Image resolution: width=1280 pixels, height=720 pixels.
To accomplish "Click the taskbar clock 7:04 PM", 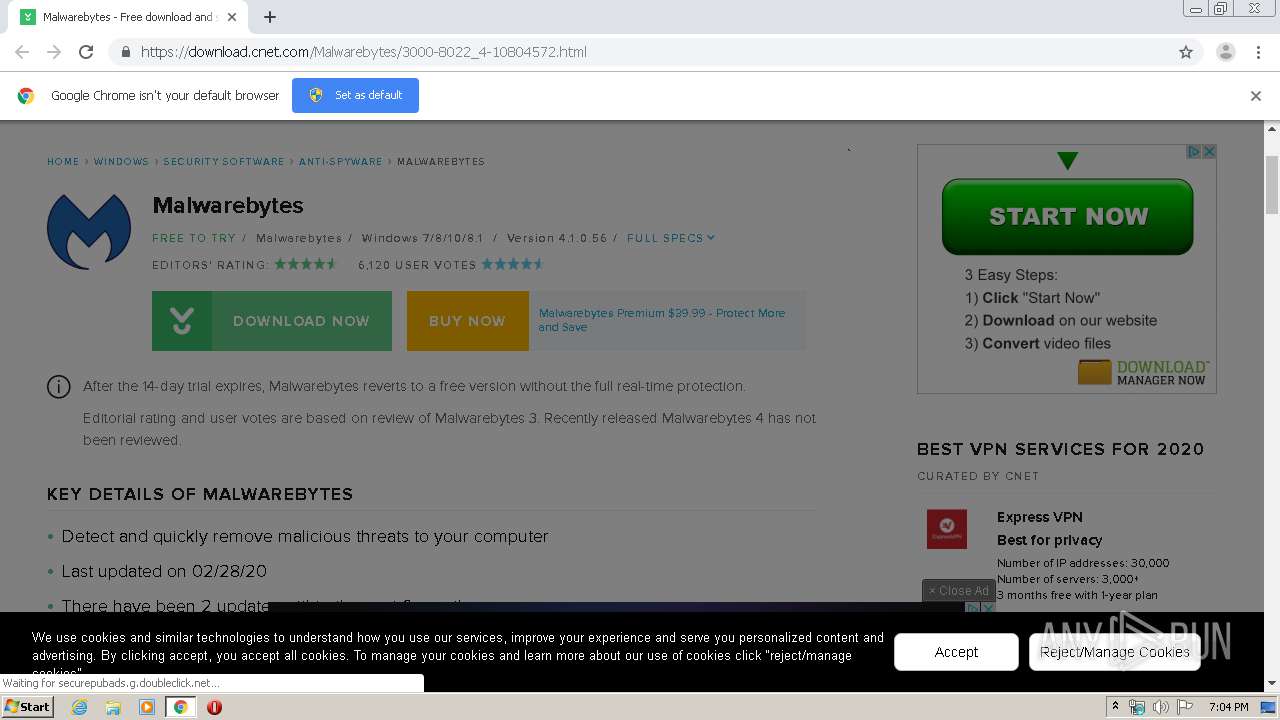I will (1228, 707).
